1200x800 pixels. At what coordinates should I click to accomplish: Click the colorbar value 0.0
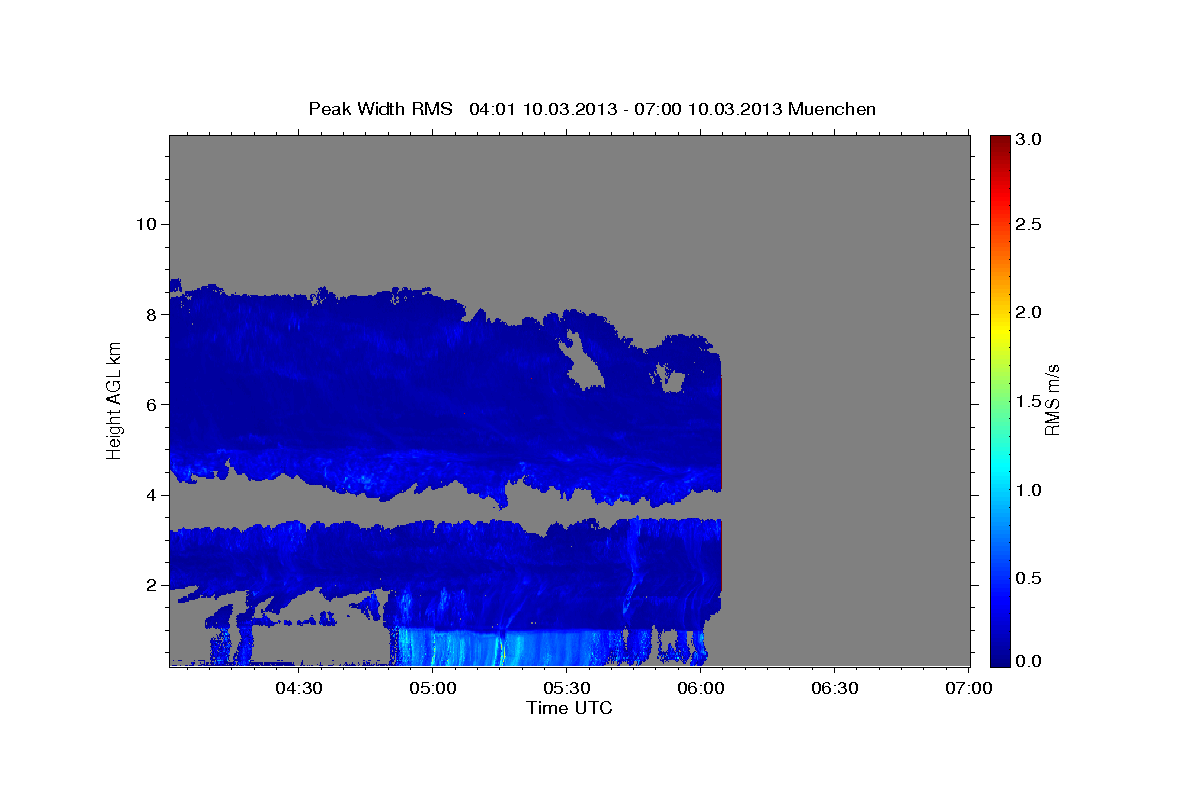(x=1028, y=661)
